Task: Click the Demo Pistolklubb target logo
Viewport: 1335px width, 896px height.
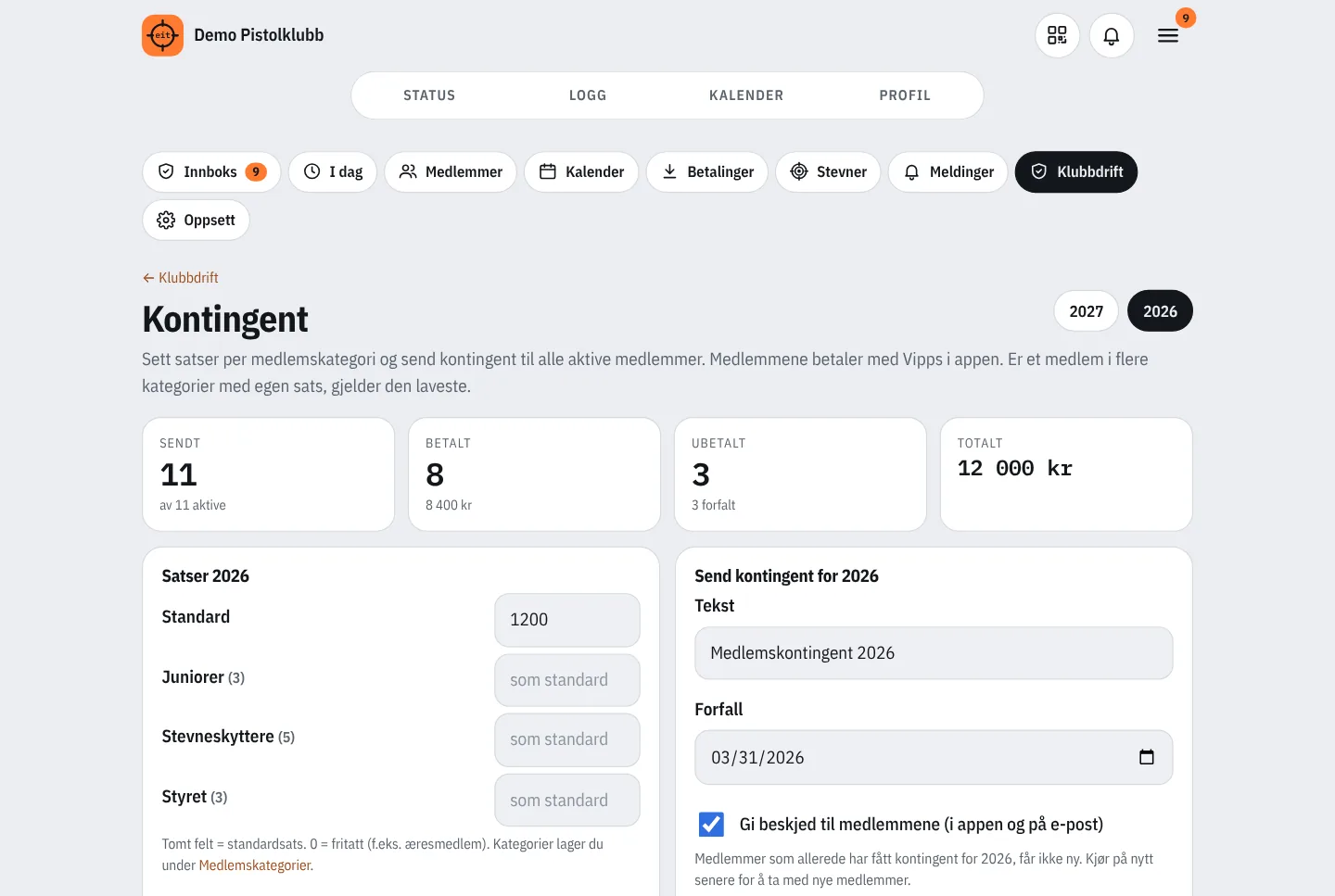Action: 162,35
